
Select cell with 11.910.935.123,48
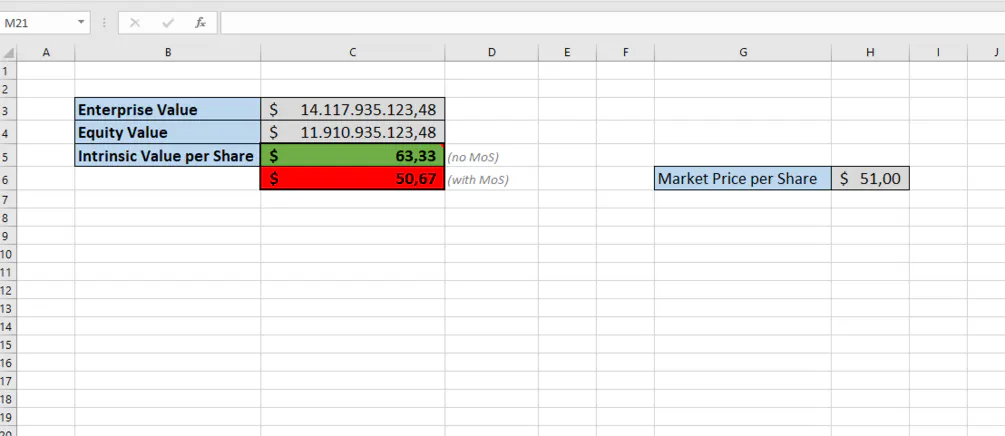pos(353,133)
